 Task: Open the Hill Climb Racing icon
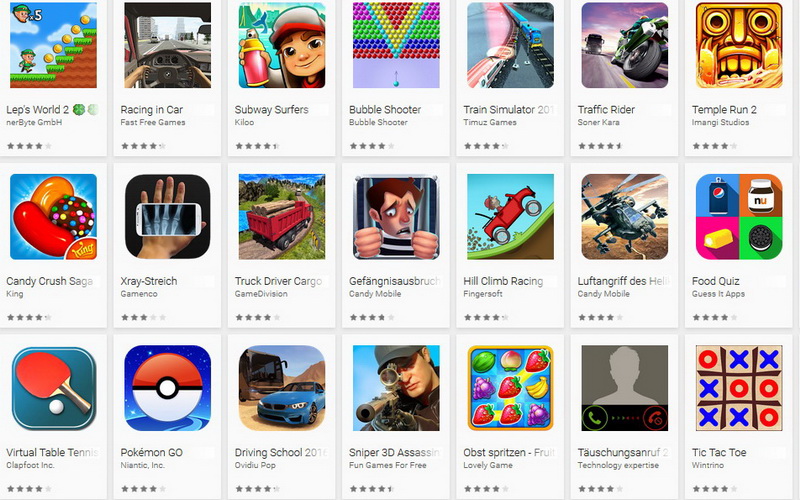pyautogui.click(x=510, y=216)
